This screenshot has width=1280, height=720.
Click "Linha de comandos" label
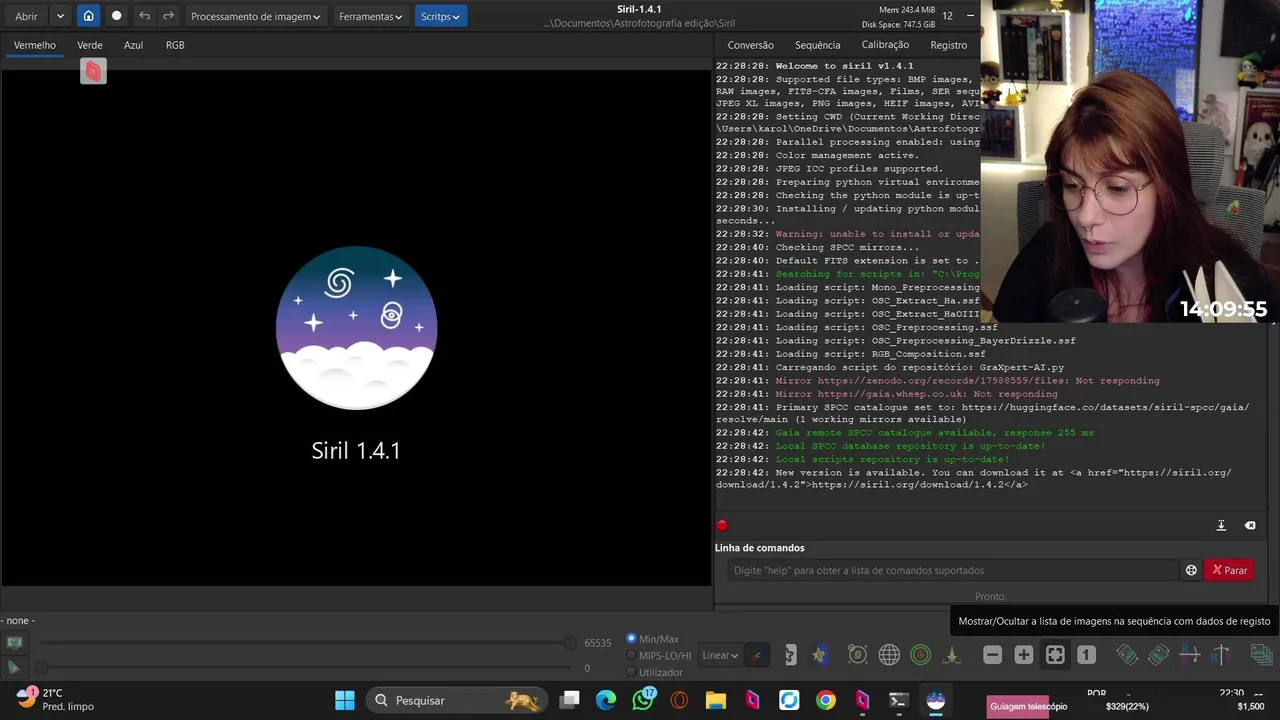coord(759,548)
